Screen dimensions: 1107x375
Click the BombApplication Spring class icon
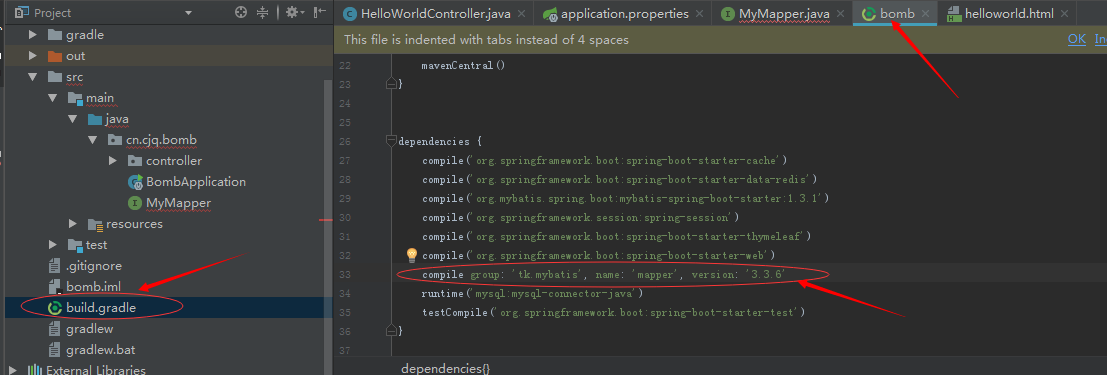click(x=136, y=182)
